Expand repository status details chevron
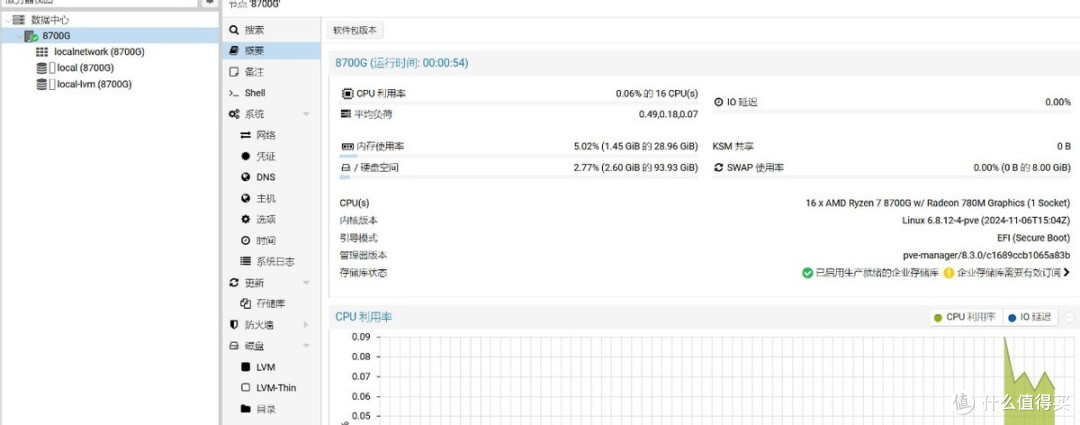This screenshot has height=425, width=1080. 1067,273
